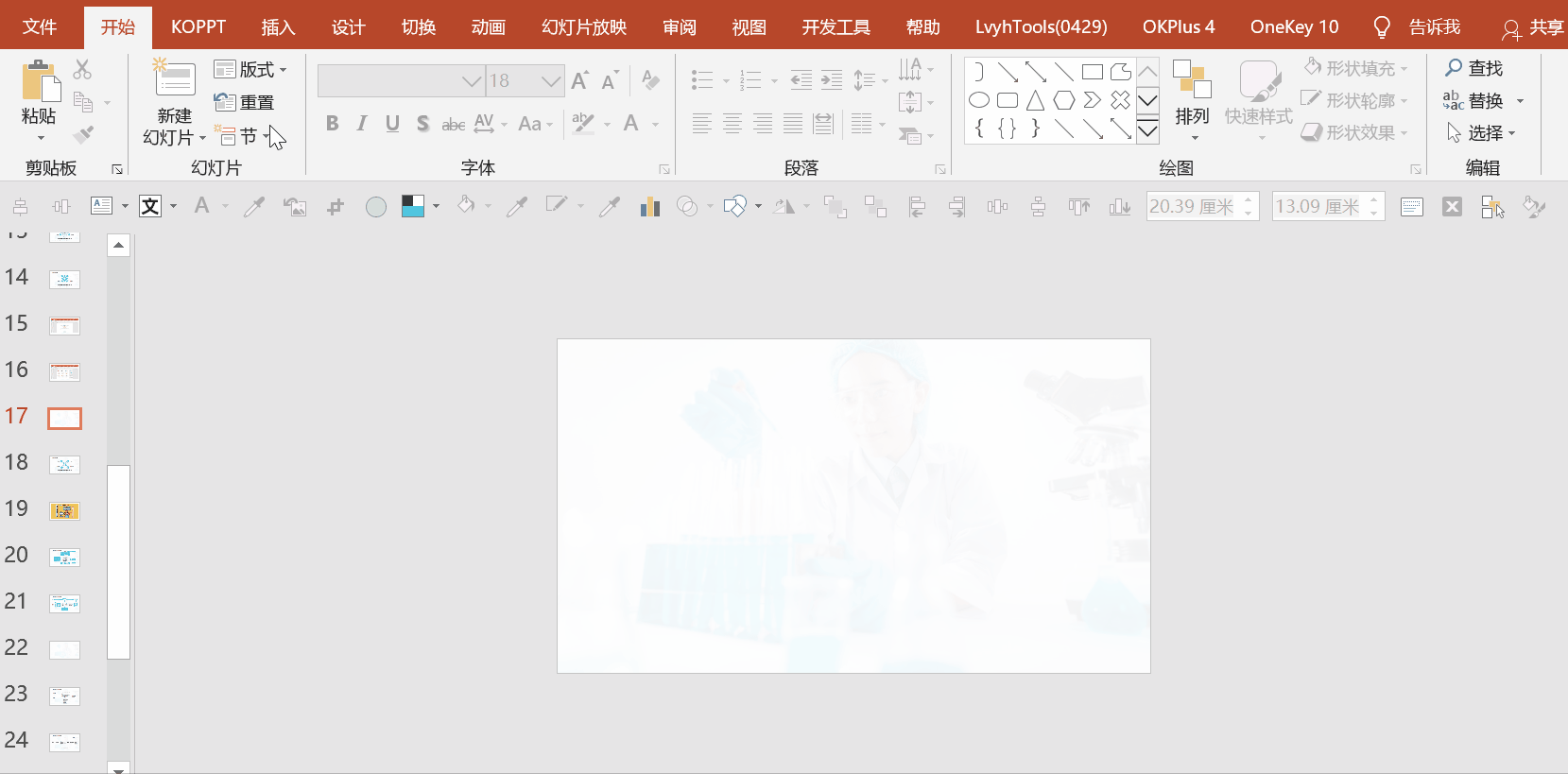1568x774 pixels.
Task: Click the Cut scissors icon
Action: pyautogui.click(x=82, y=69)
